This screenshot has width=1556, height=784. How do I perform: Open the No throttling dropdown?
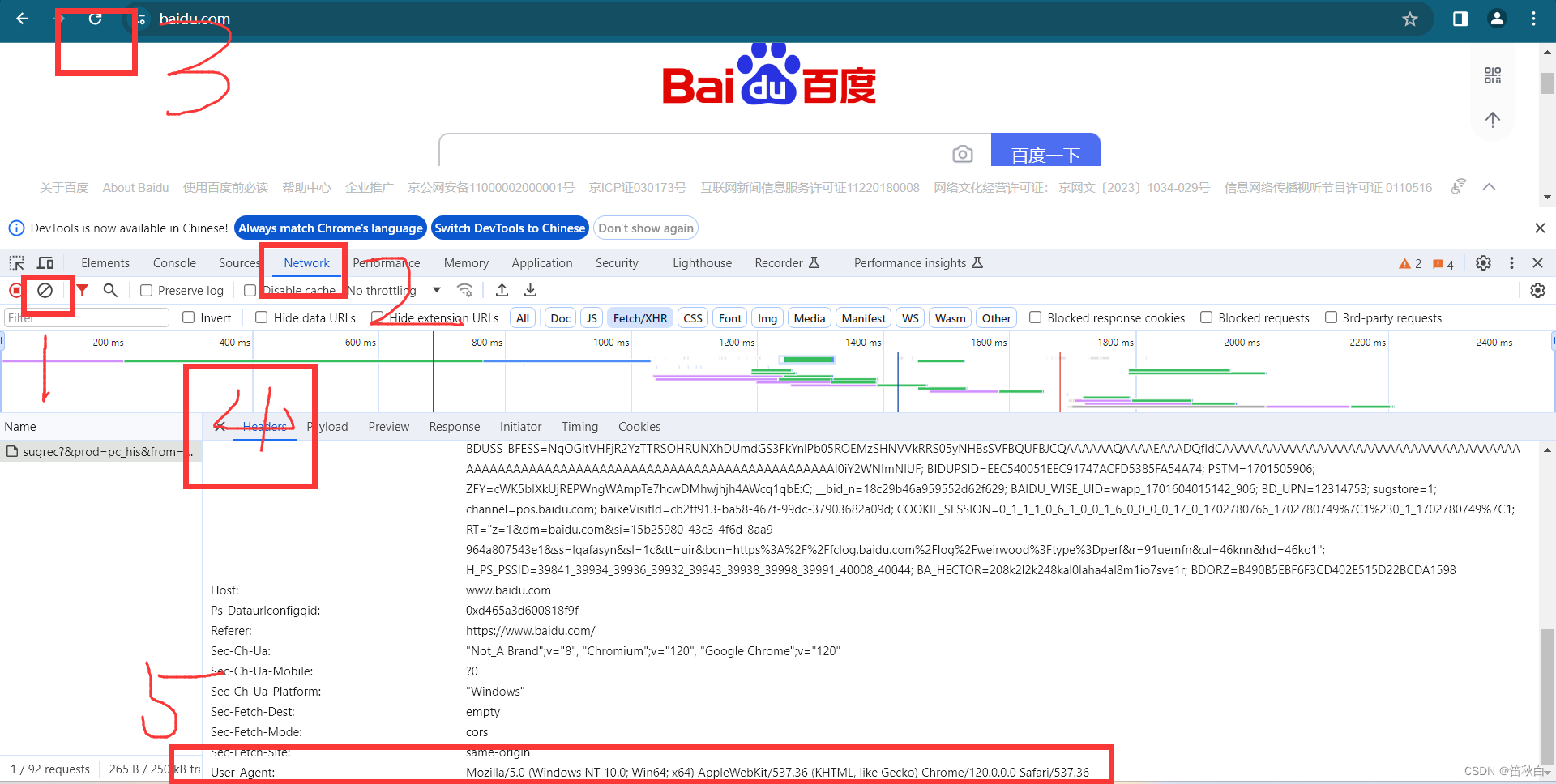[x=395, y=291]
